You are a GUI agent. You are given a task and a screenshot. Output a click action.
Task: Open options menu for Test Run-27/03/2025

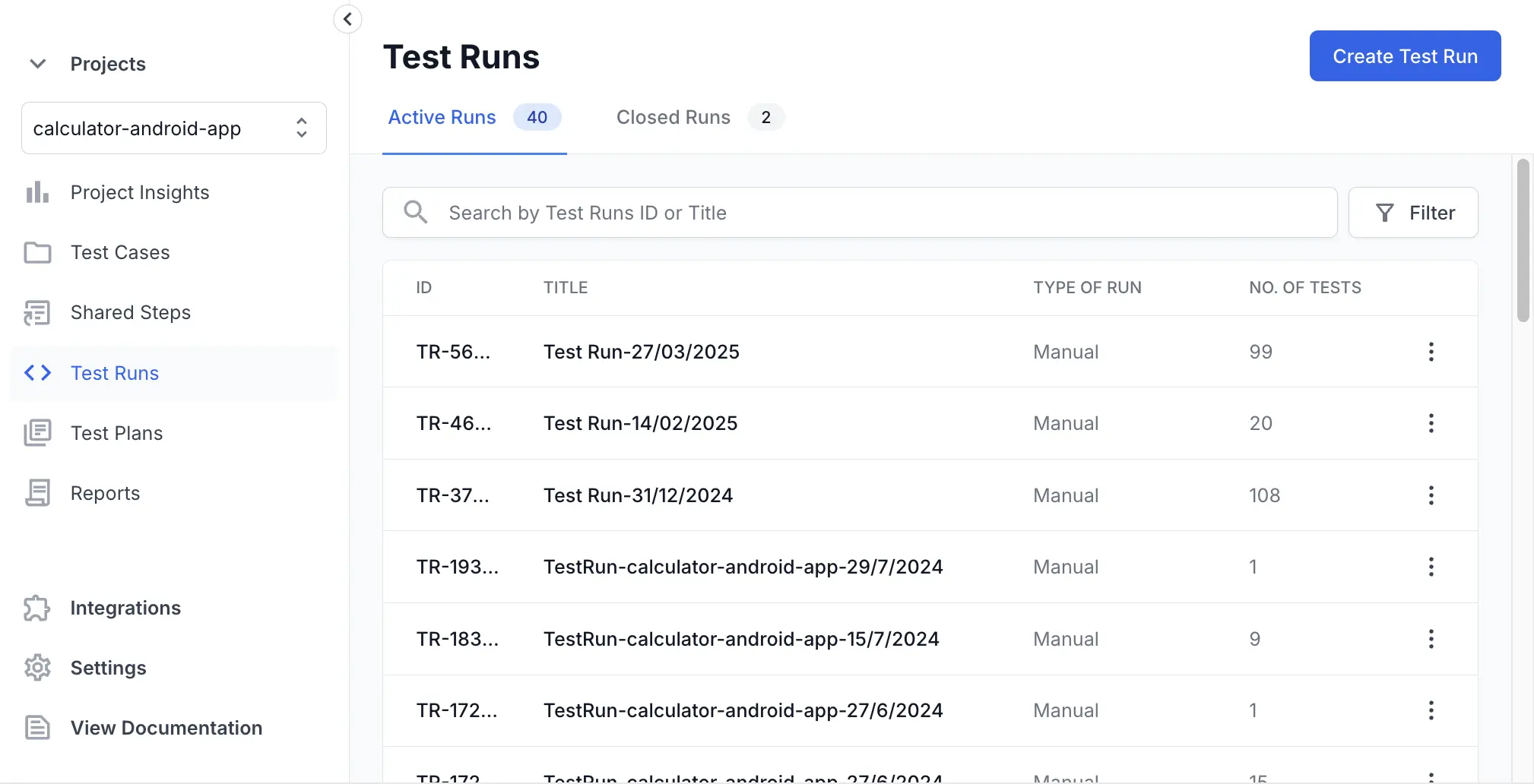(x=1431, y=352)
